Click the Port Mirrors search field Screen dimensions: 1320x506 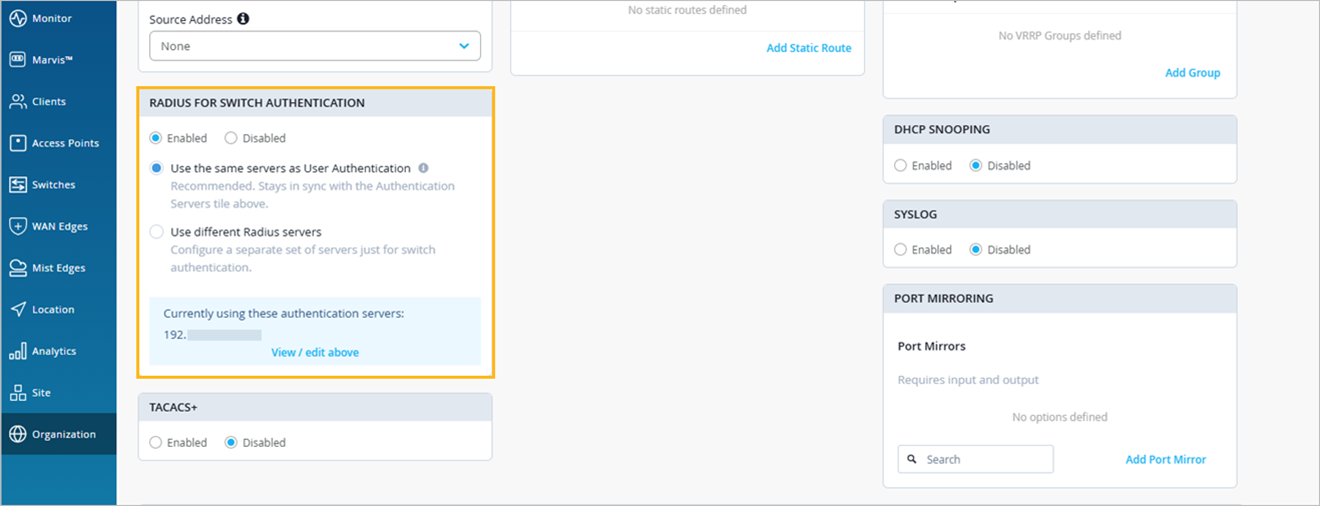(x=975, y=459)
